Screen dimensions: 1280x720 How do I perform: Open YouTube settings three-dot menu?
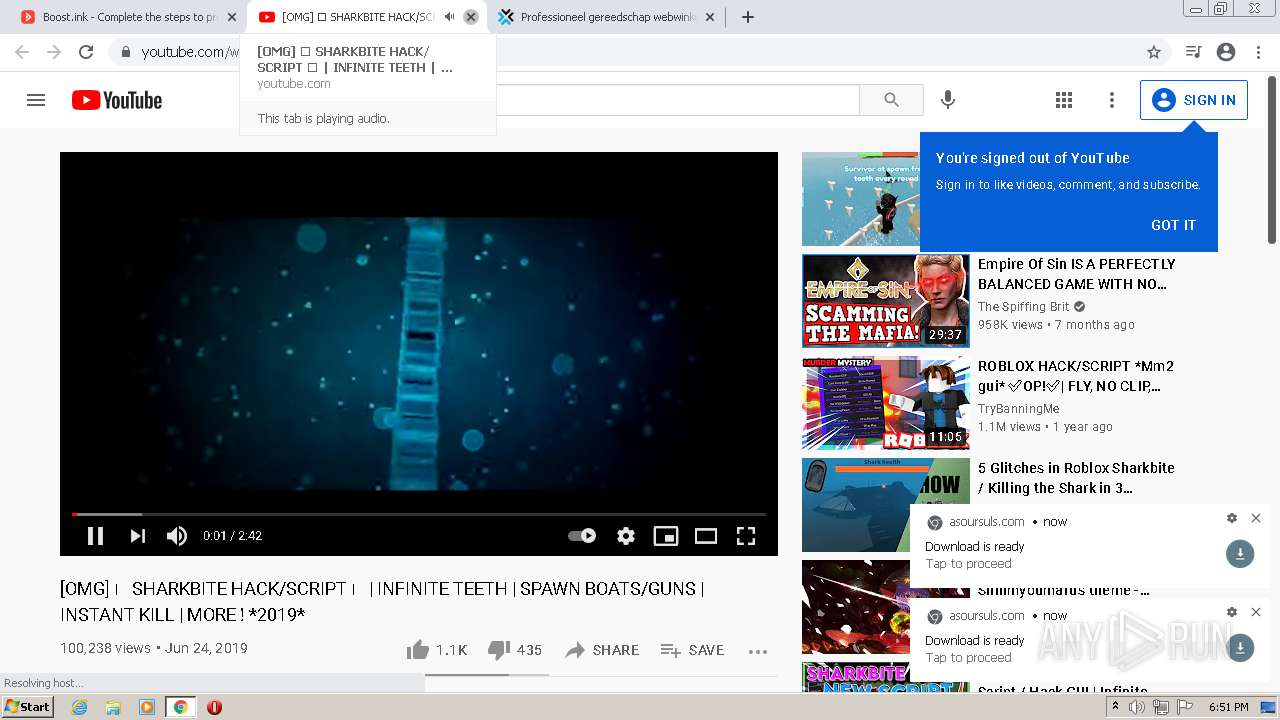(1111, 100)
